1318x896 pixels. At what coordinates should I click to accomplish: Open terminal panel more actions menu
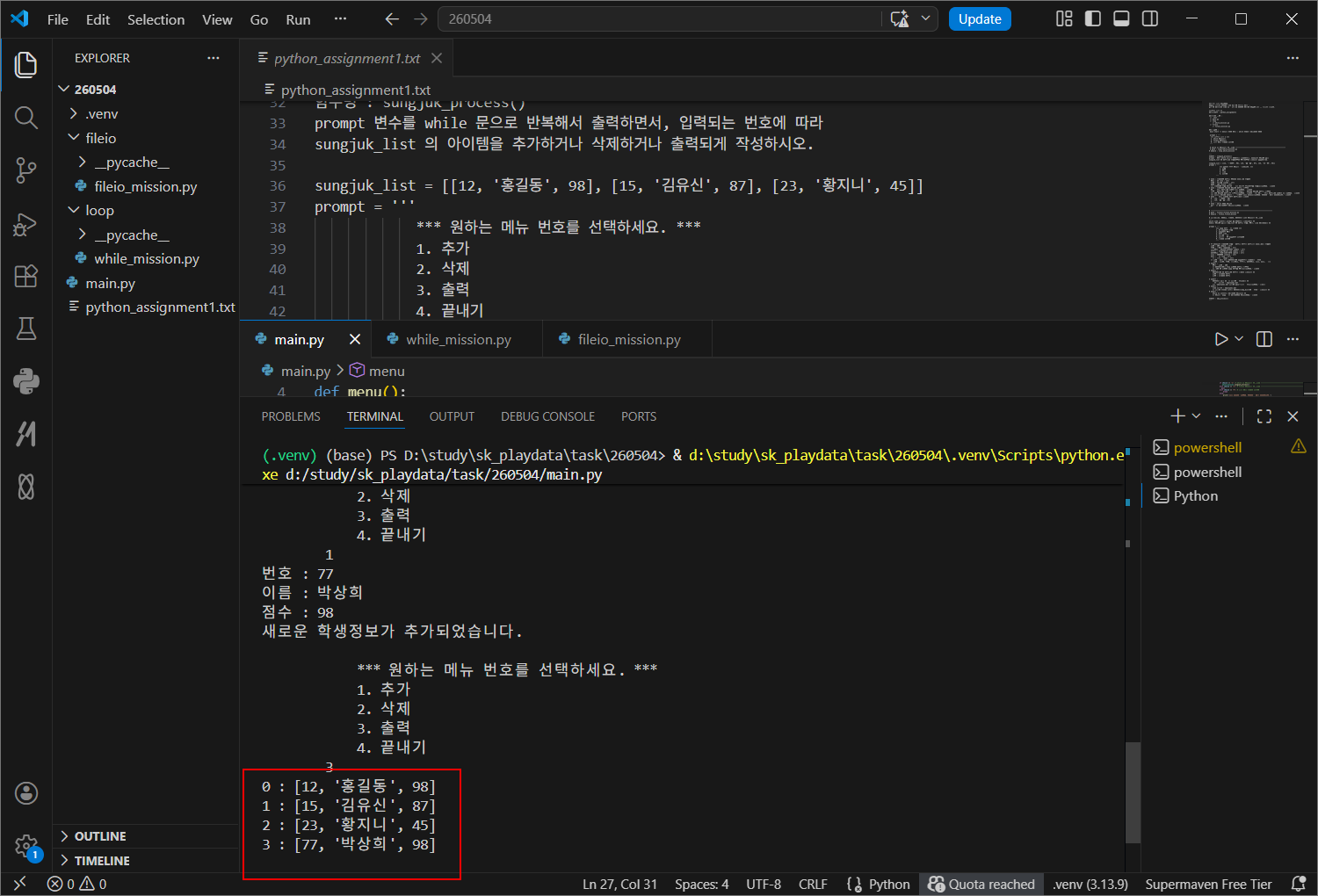pyautogui.click(x=1221, y=416)
